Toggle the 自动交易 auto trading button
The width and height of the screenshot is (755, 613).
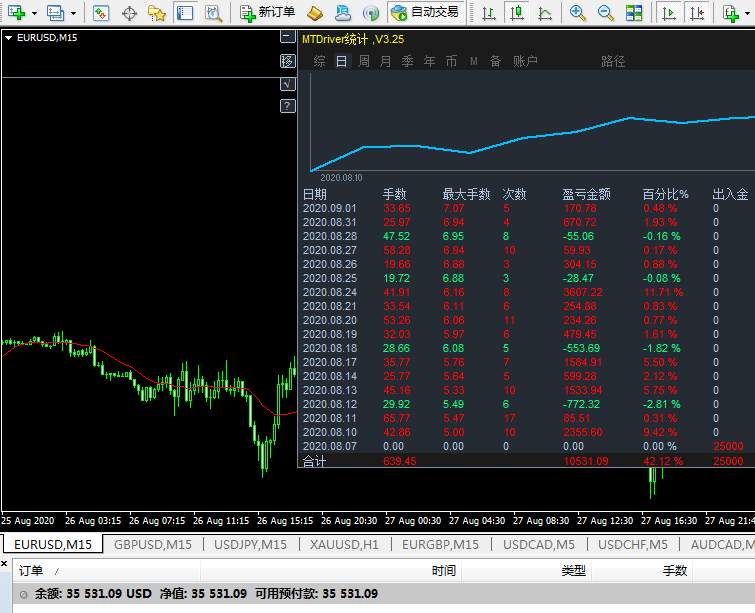[x=426, y=13]
